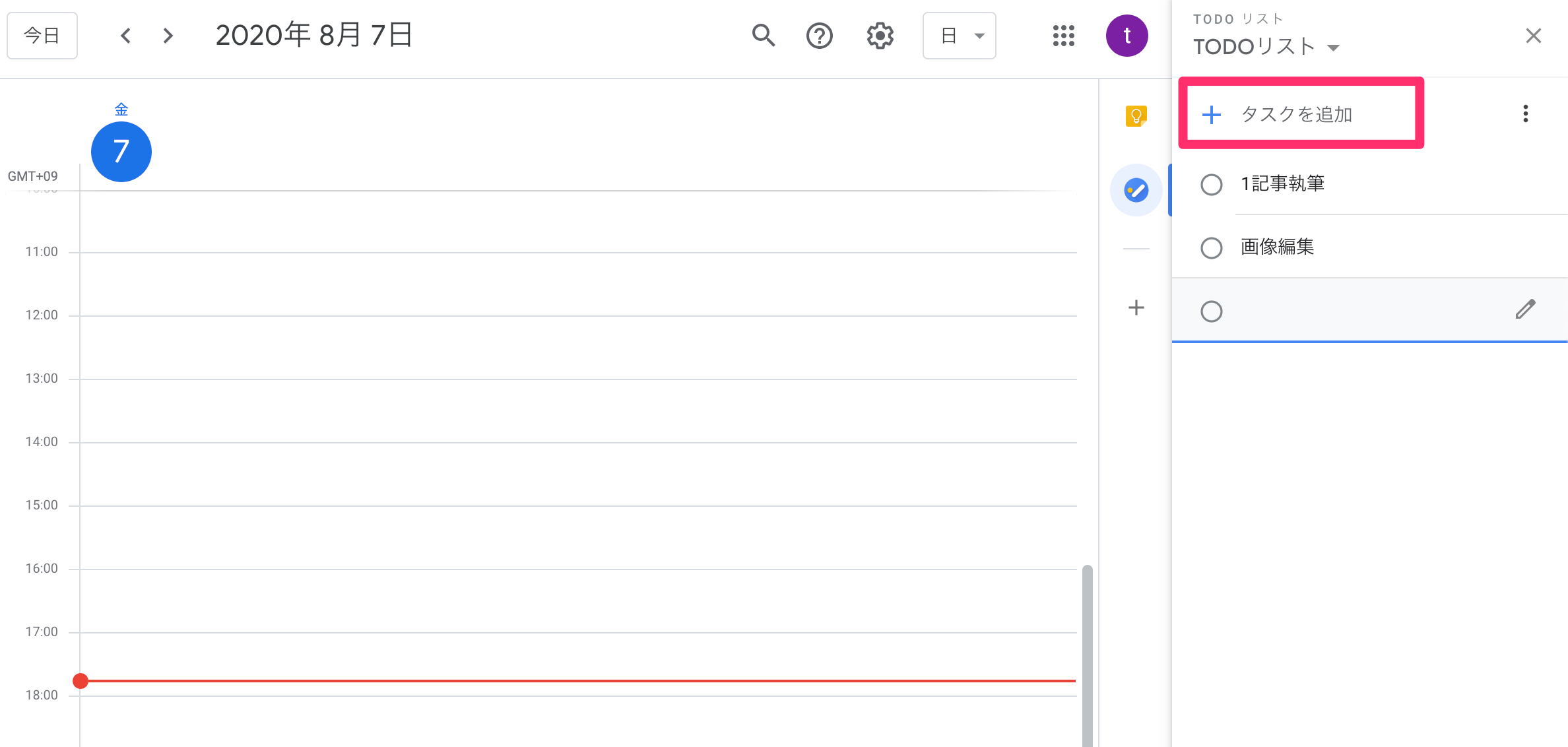Open the 画像編集 task

pos(1278,247)
